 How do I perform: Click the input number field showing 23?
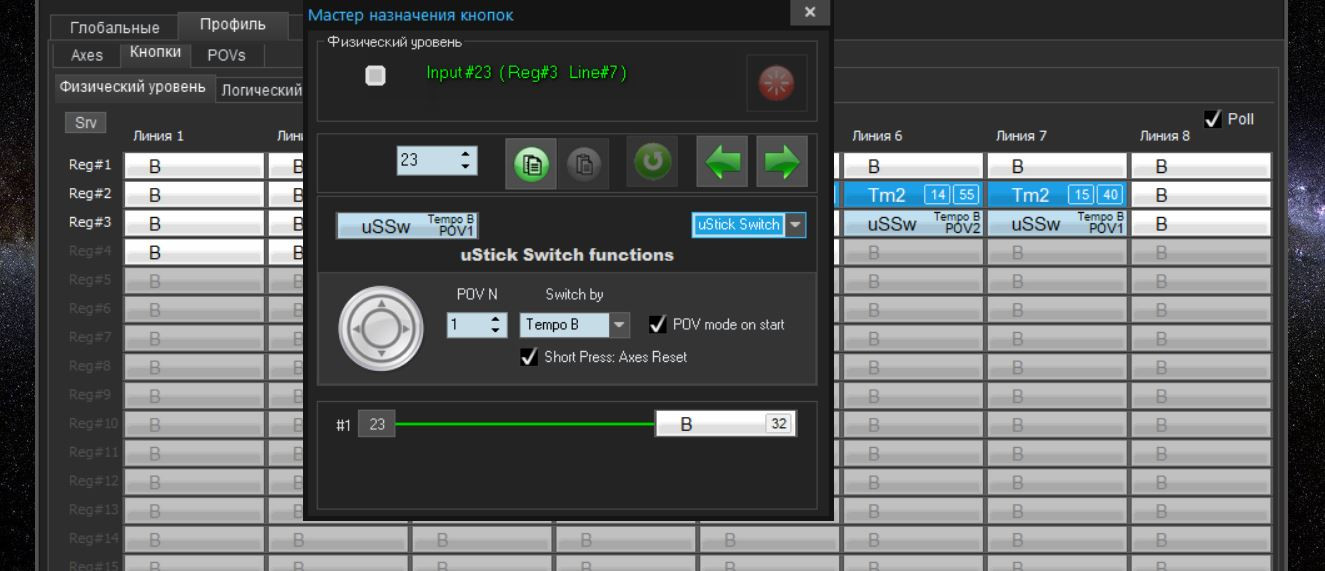(x=437, y=160)
